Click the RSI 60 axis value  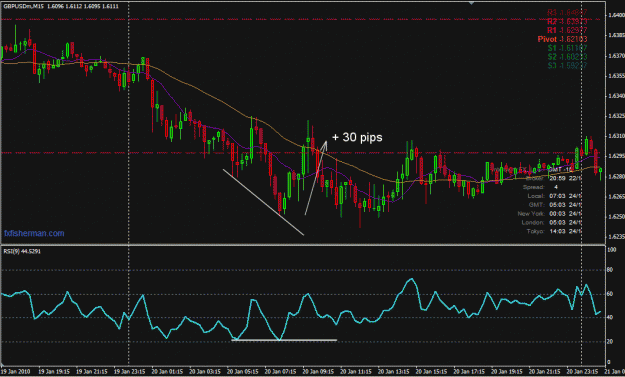[610, 294]
